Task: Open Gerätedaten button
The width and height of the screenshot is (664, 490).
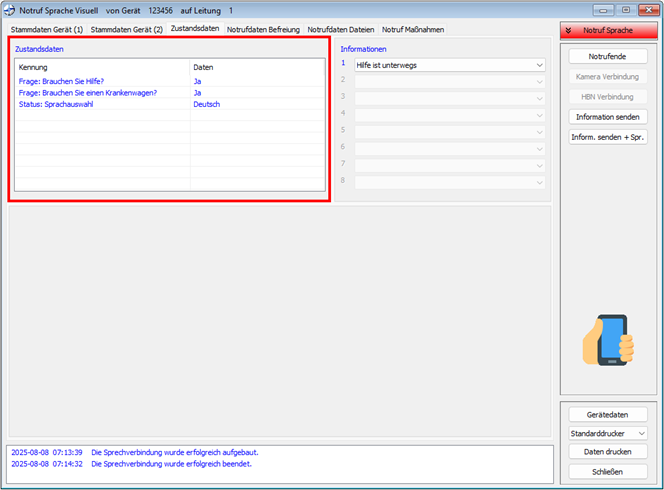Action: click(x=608, y=414)
